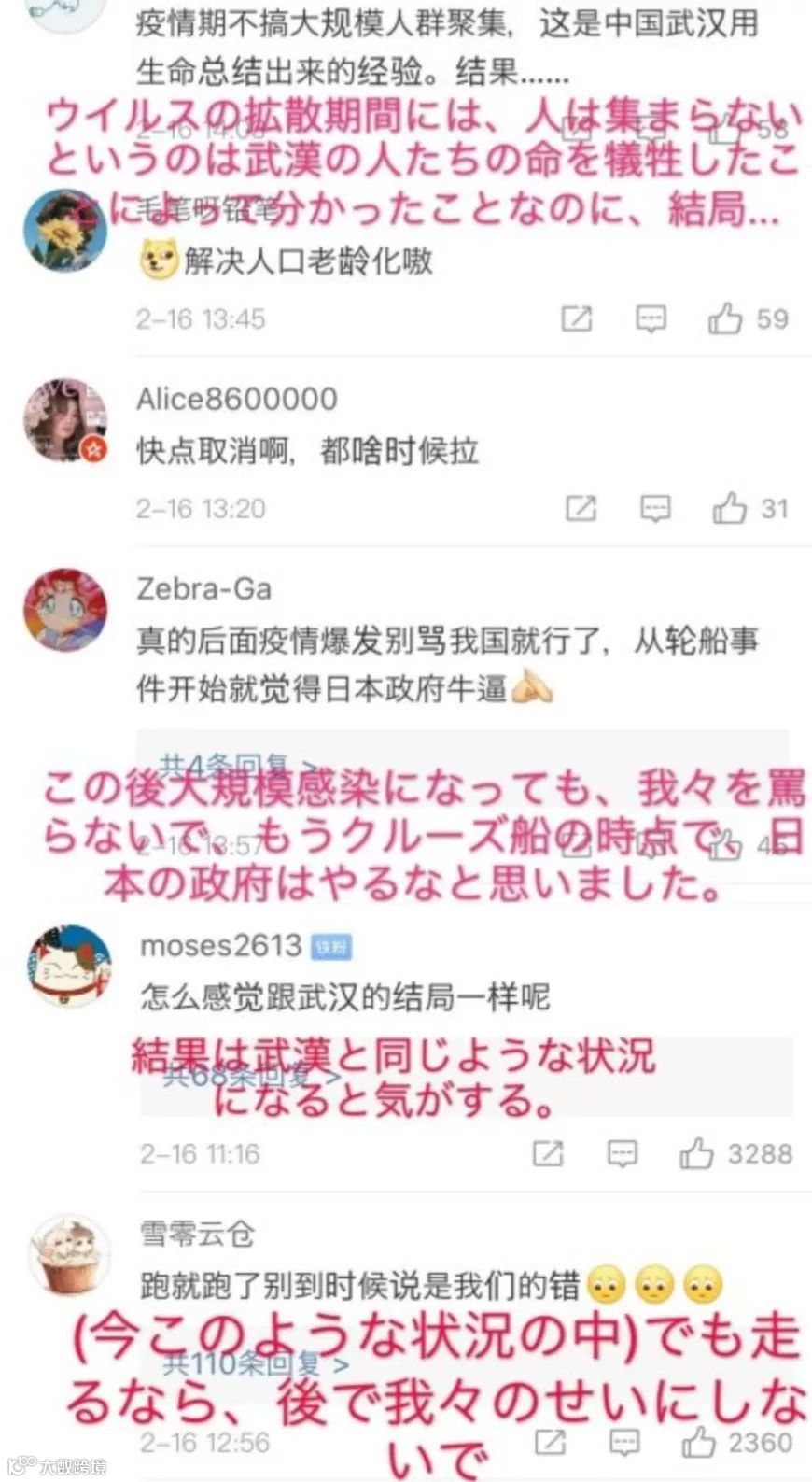The width and height of the screenshot is (812, 1482).
Task: Like the comment with 59 likes
Action: [x=724, y=319]
